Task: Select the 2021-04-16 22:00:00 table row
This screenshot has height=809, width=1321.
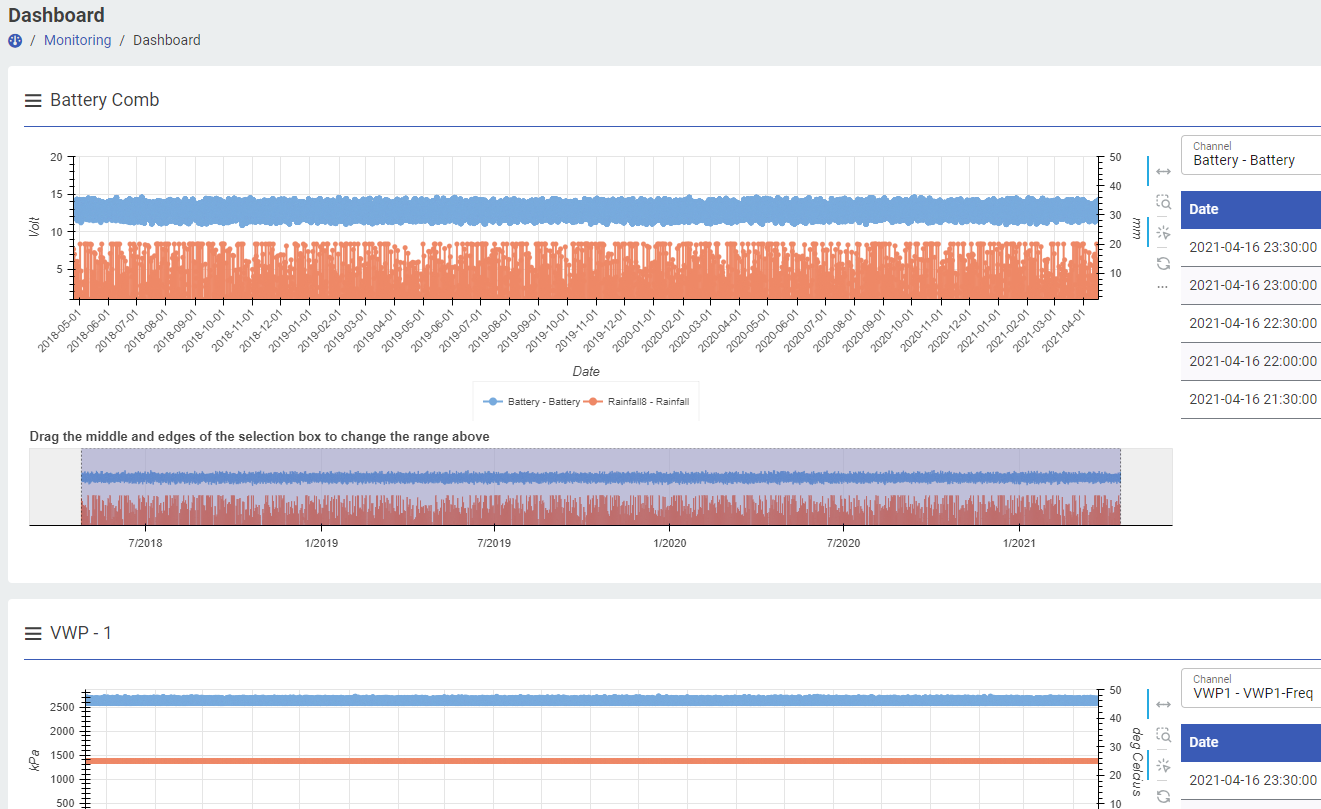Action: [1252, 361]
